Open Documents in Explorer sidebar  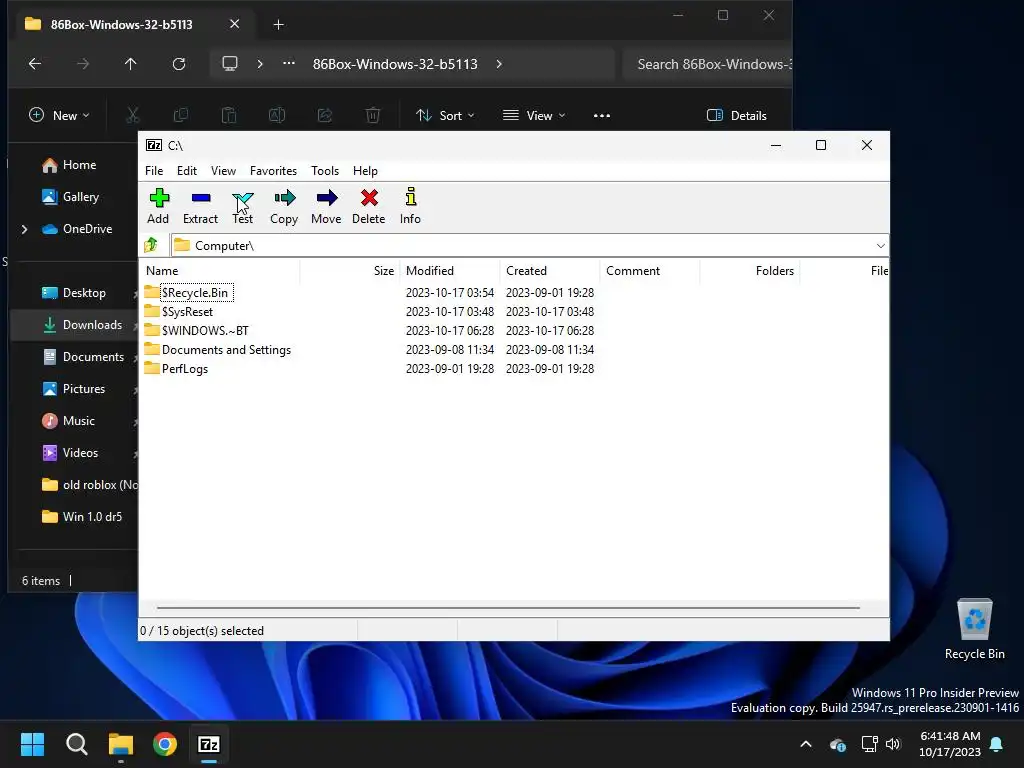click(x=82, y=357)
